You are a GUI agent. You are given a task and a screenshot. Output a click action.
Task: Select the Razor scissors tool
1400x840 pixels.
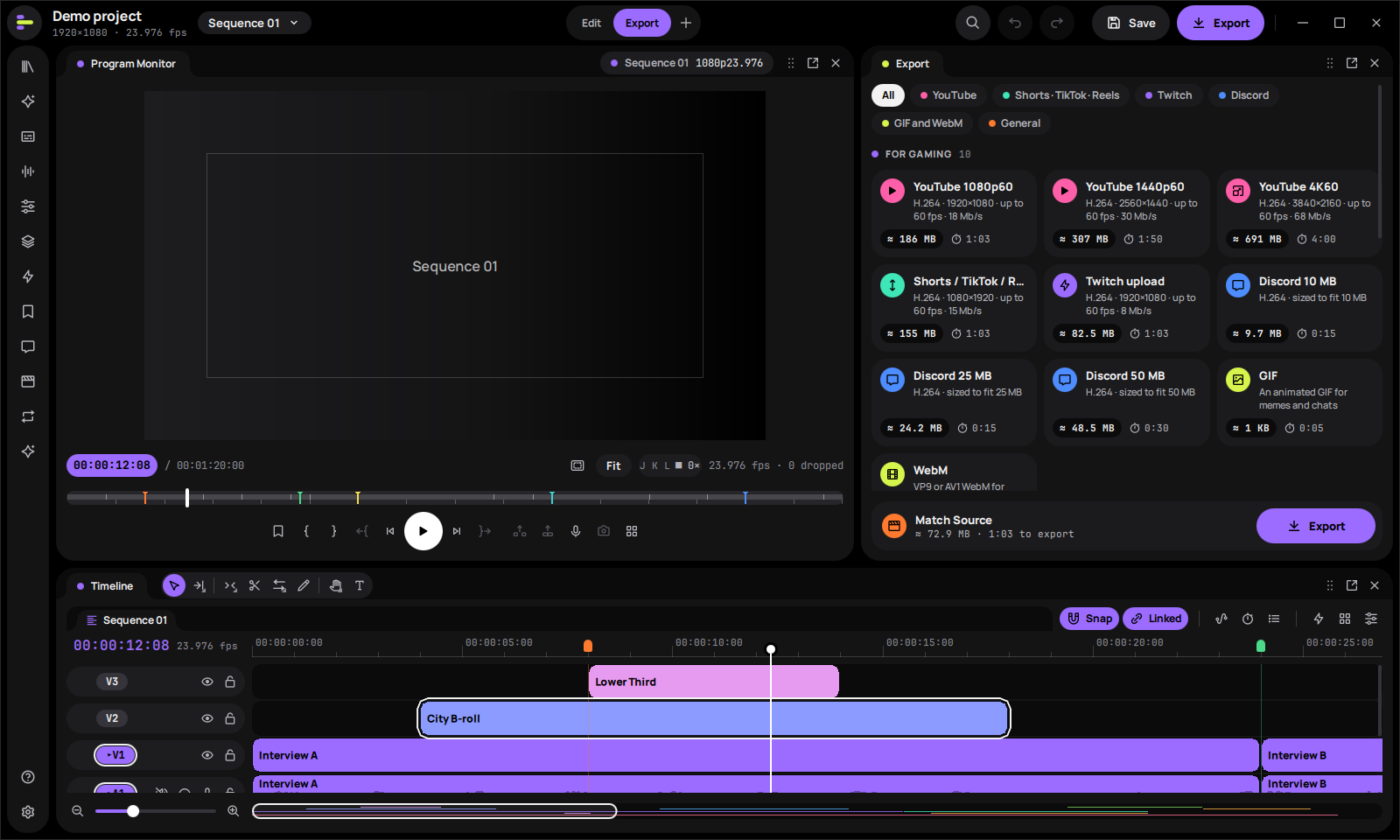pyautogui.click(x=255, y=586)
